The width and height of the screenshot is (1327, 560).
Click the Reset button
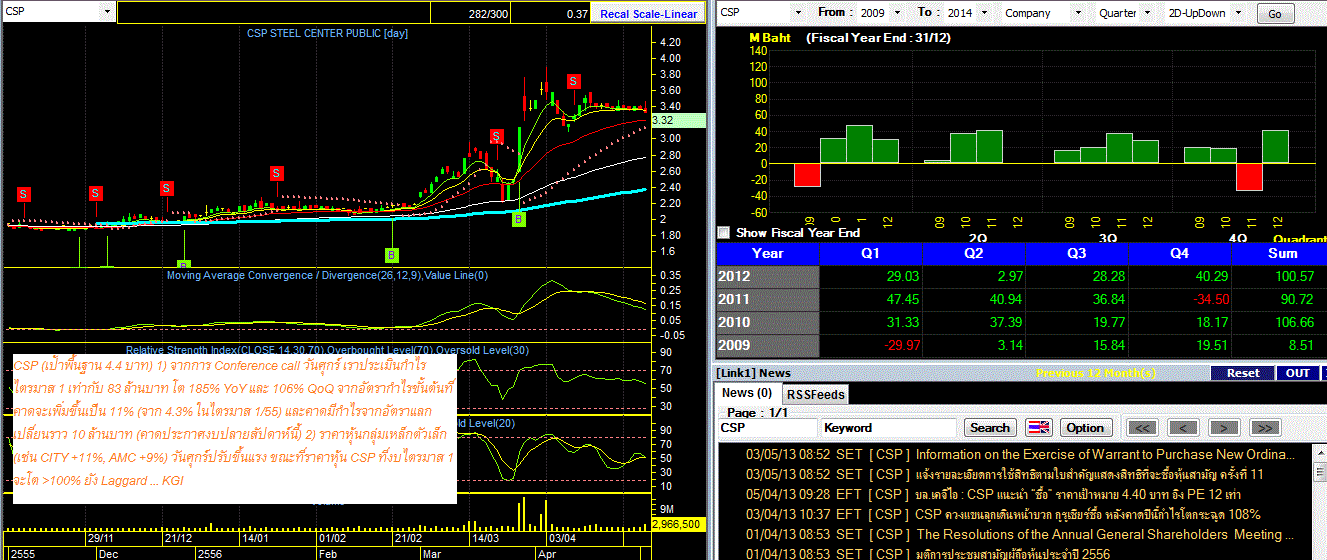[1243, 373]
